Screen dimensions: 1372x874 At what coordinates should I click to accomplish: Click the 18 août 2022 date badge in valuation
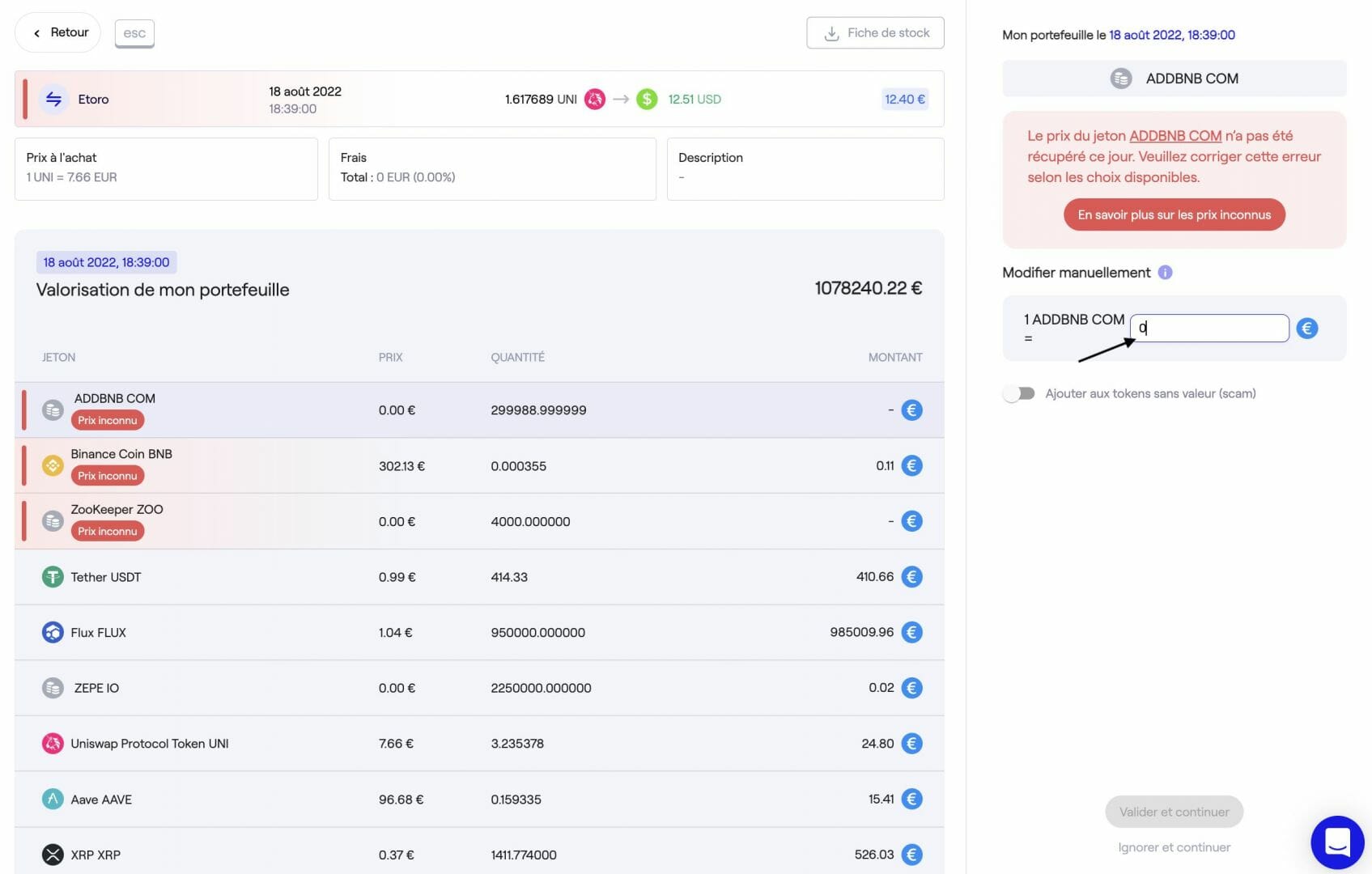pos(106,262)
